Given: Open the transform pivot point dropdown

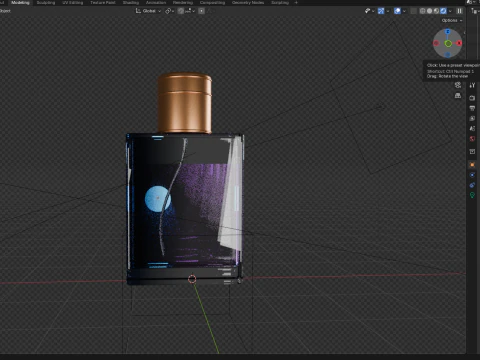Looking at the screenshot, I should tap(170, 11).
